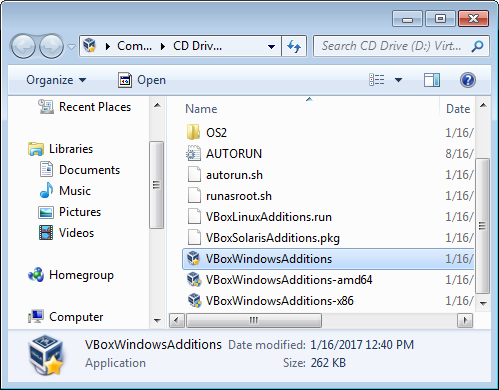
Task: Click the Libraries folder icon
Action: point(36,149)
